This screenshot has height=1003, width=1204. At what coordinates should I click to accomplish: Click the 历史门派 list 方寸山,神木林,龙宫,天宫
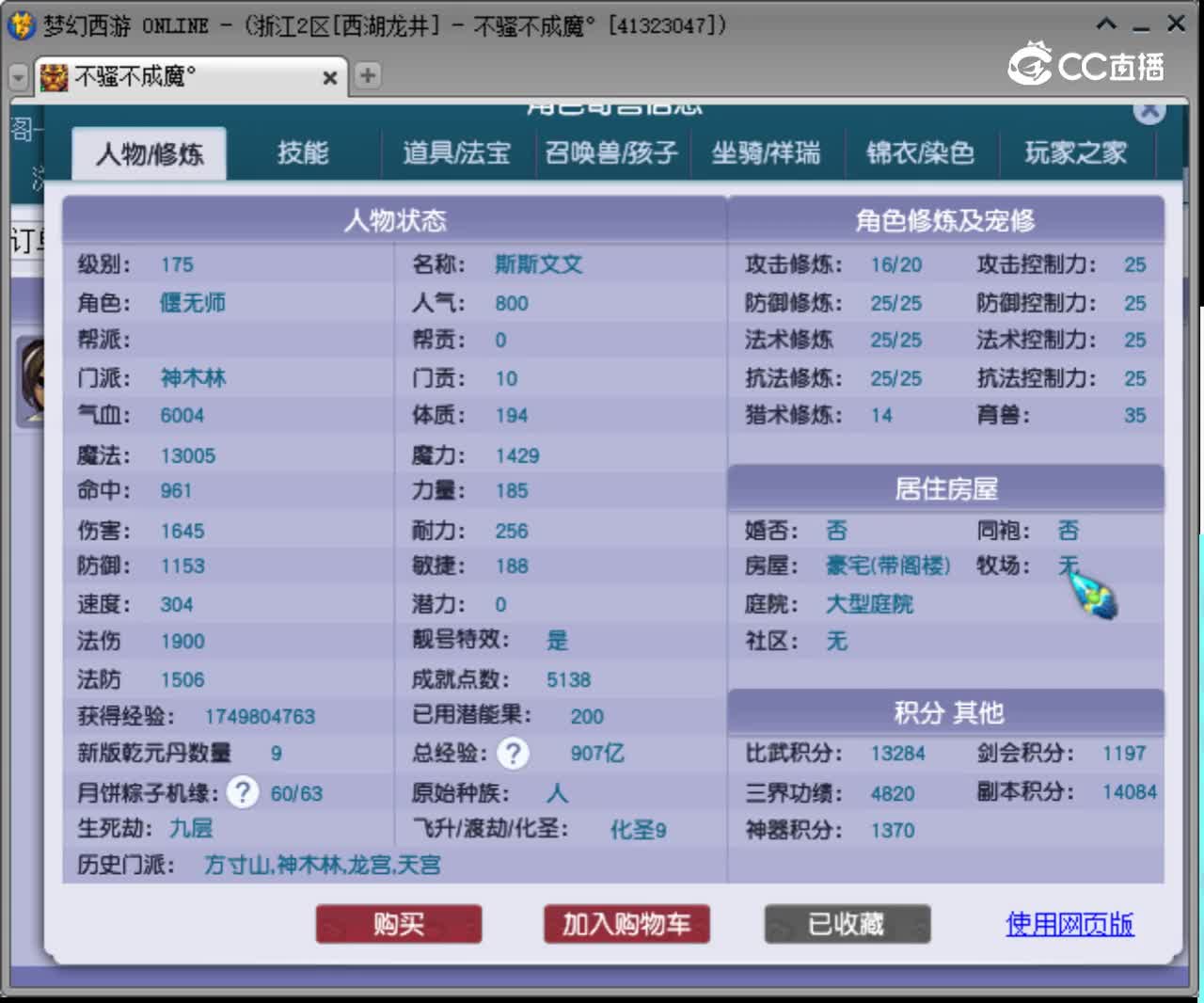[x=323, y=865]
